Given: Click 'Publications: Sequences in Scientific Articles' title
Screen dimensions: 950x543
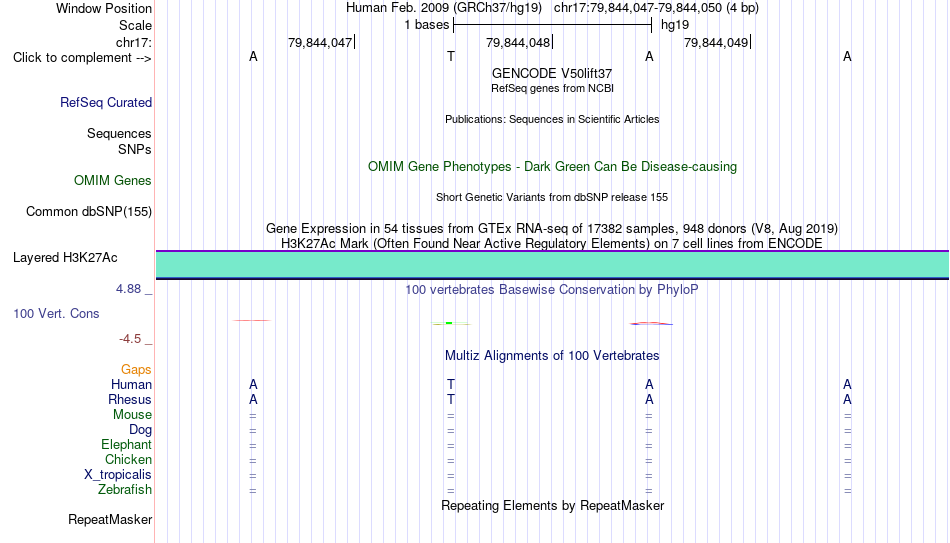Looking at the screenshot, I should 552,119.
